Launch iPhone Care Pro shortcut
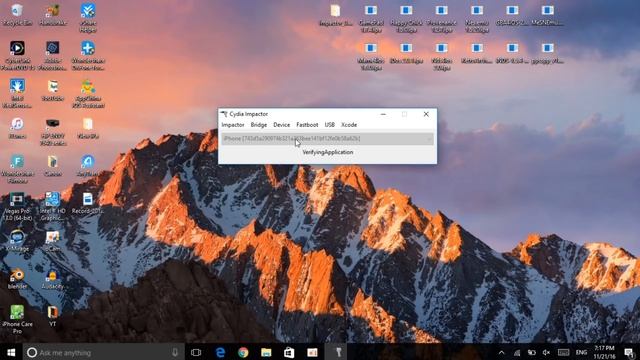Viewport: 640px width, 360px height. pos(17,320)
